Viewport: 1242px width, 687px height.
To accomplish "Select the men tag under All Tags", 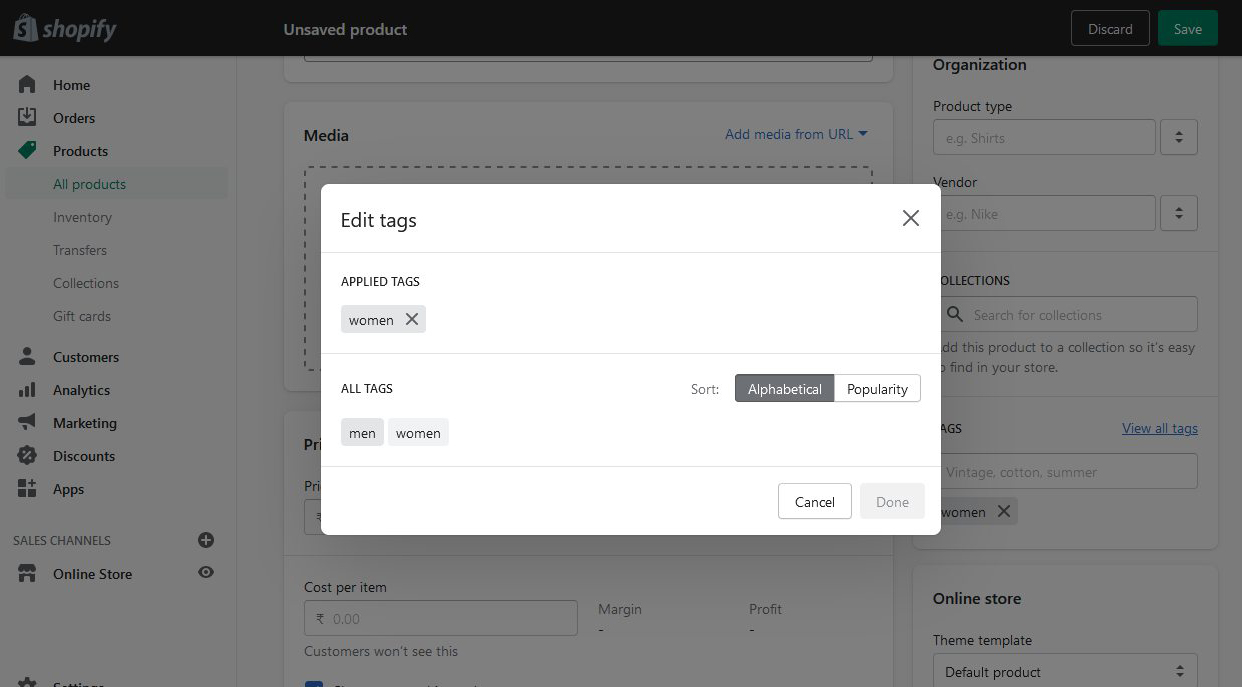I will pos(362,433).
